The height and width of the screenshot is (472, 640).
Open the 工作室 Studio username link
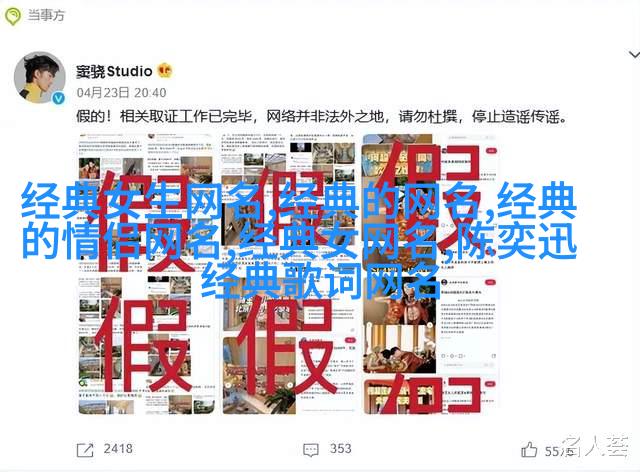pos(114,71)
